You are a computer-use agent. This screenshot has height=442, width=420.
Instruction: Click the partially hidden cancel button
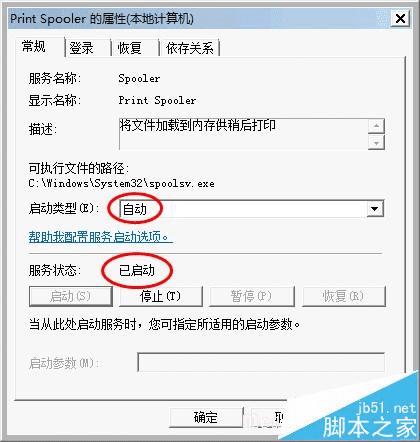(270, 417)
